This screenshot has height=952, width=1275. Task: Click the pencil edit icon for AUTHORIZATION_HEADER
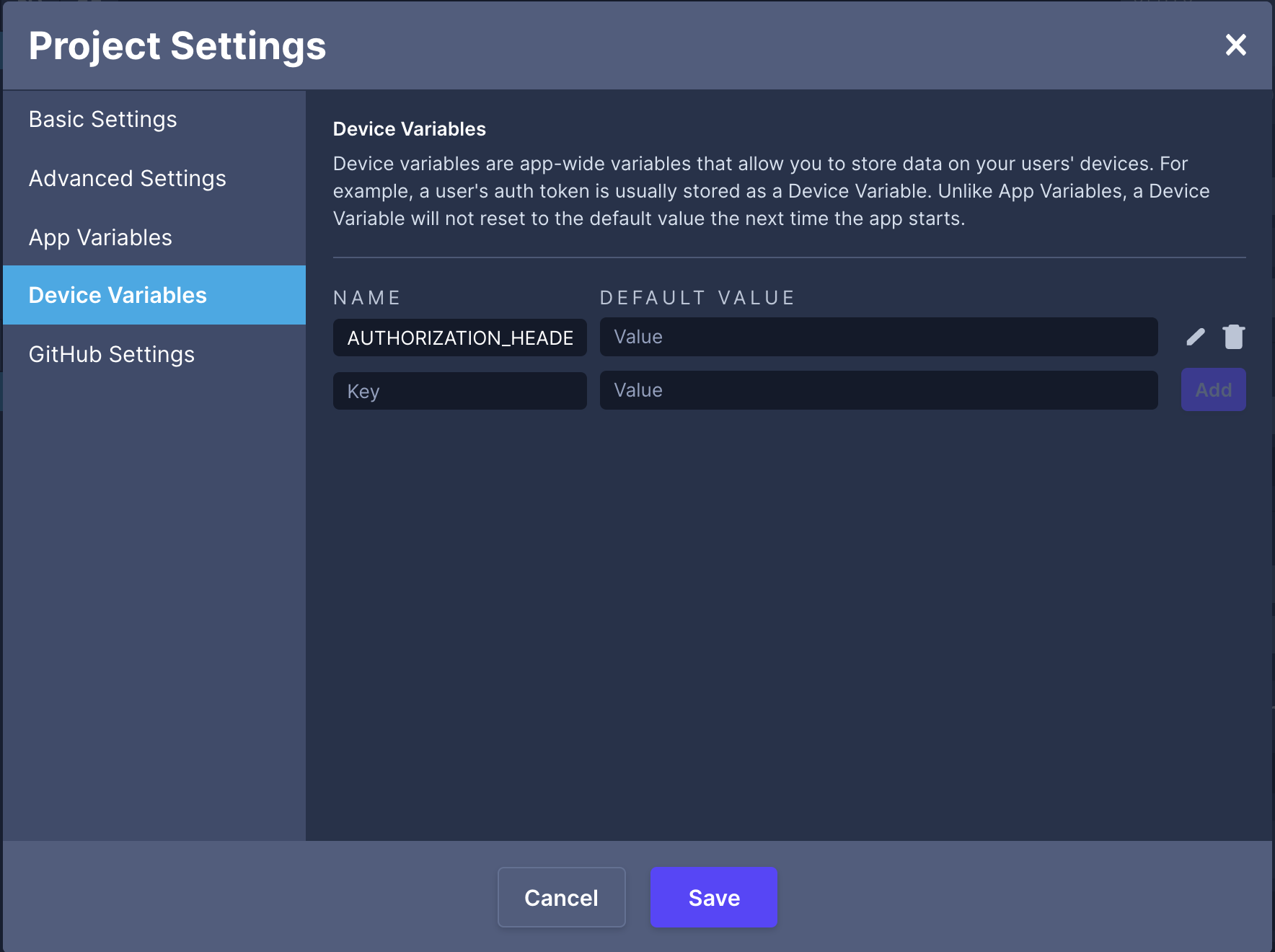pos(1196,337)
